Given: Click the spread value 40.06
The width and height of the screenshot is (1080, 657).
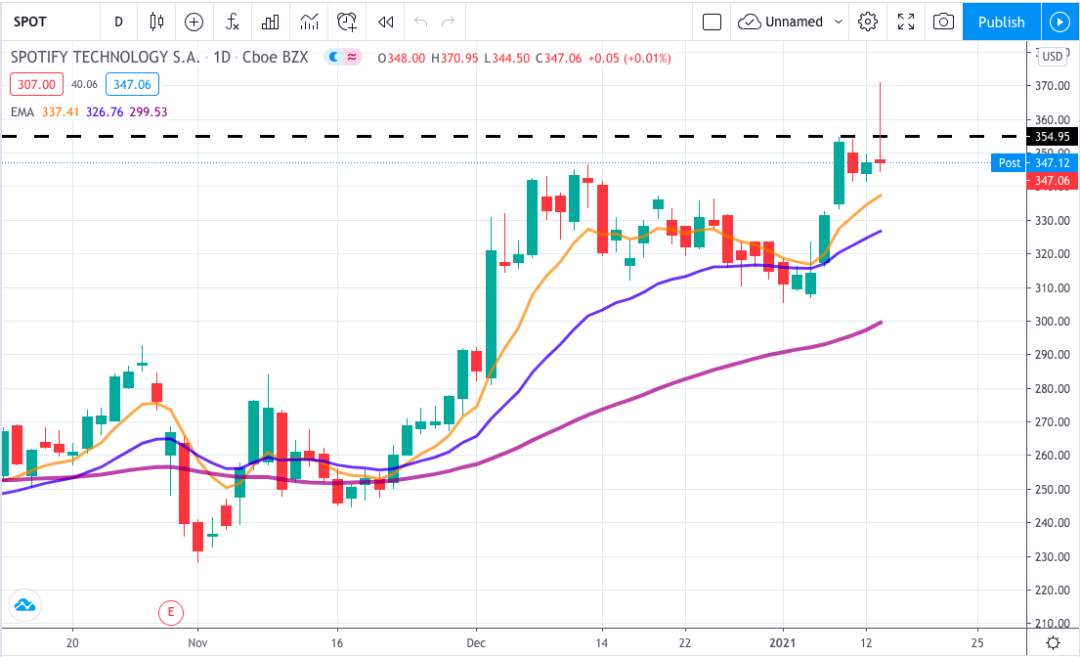Looking at the screenshot, I should click(x=84, y=84).
